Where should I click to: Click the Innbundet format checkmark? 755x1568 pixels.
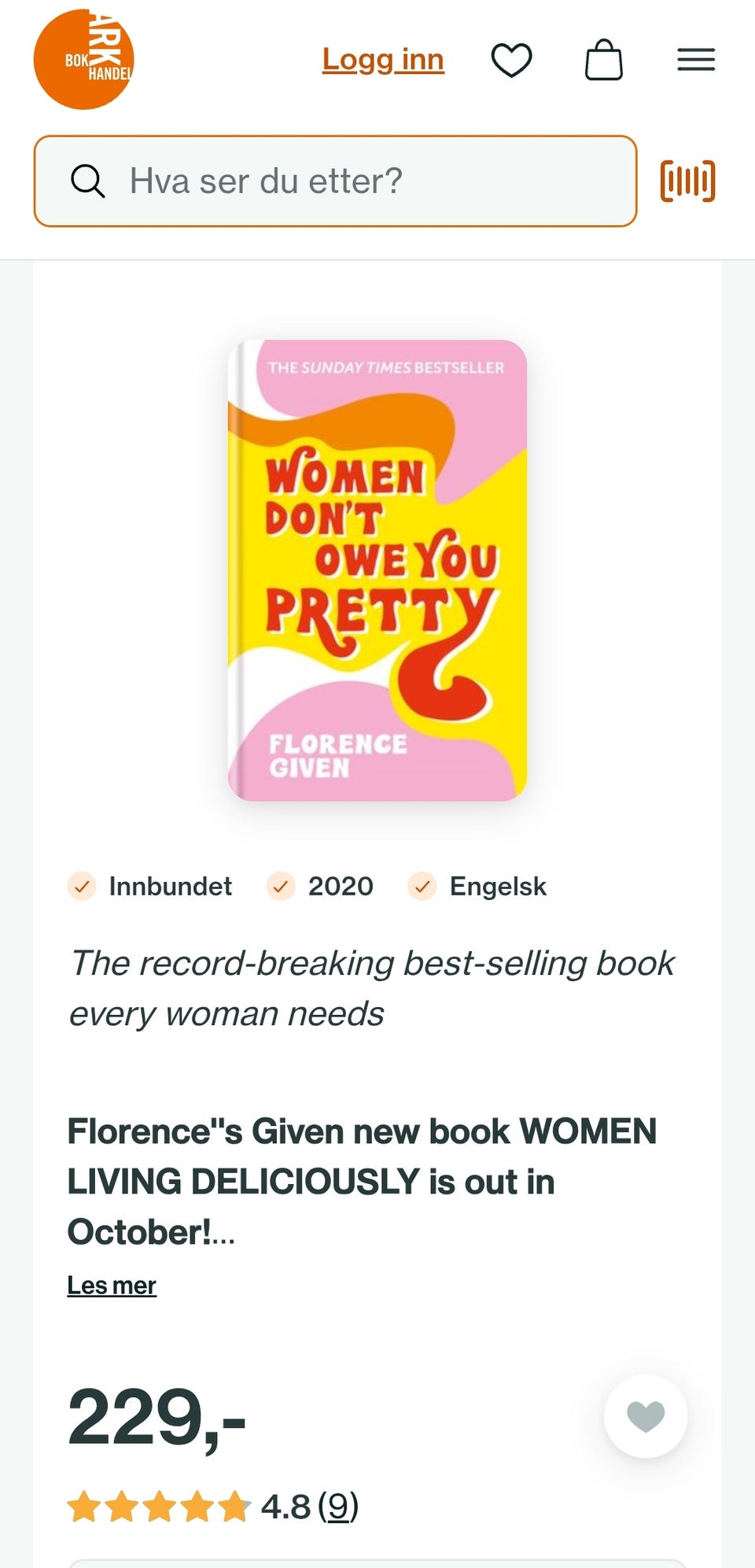pos(82,886)
